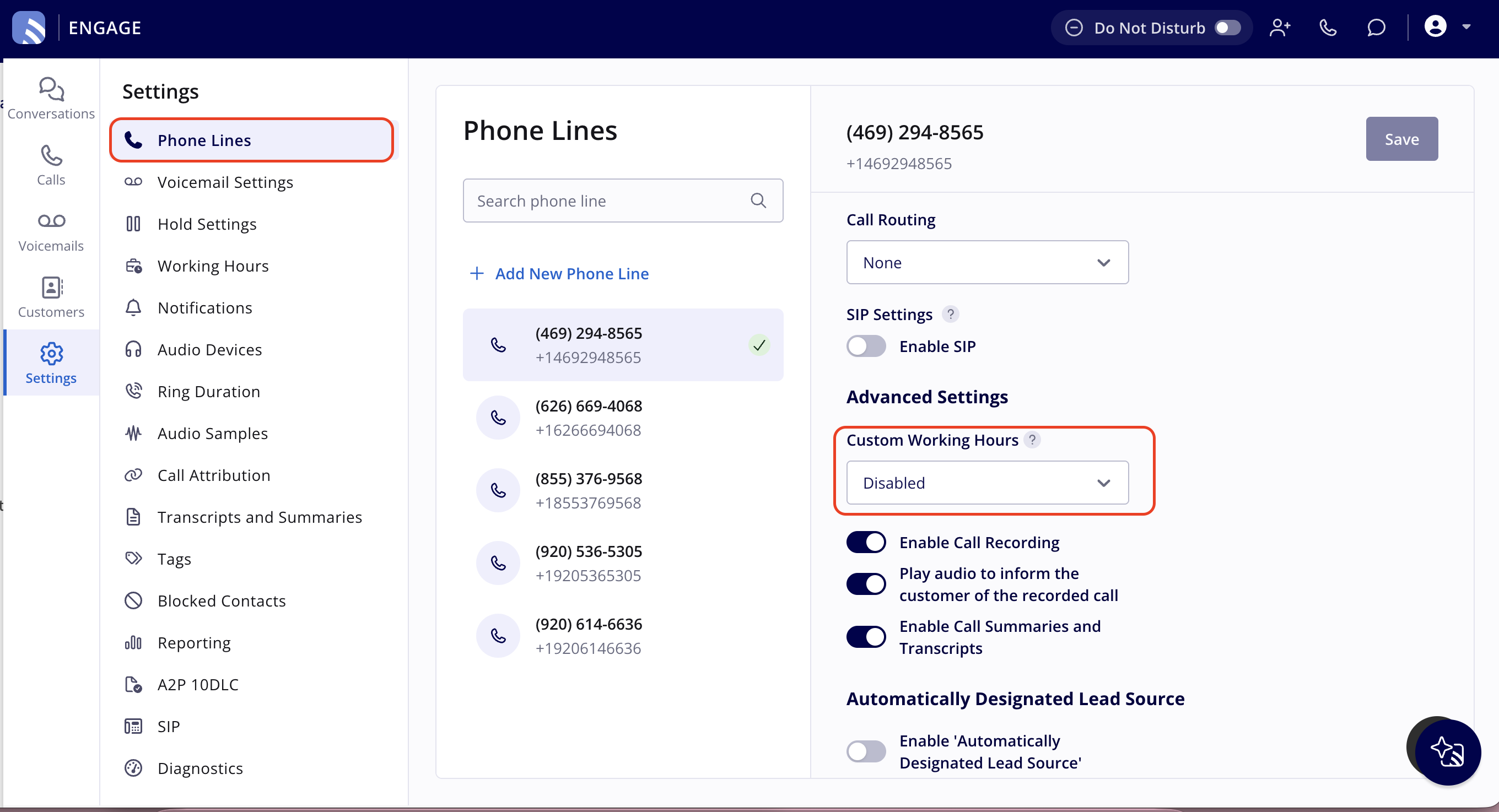Click the profile avatar icon
Image resolution: width=1499 pixels, height=812 pixels.
tap(1435, 26)
